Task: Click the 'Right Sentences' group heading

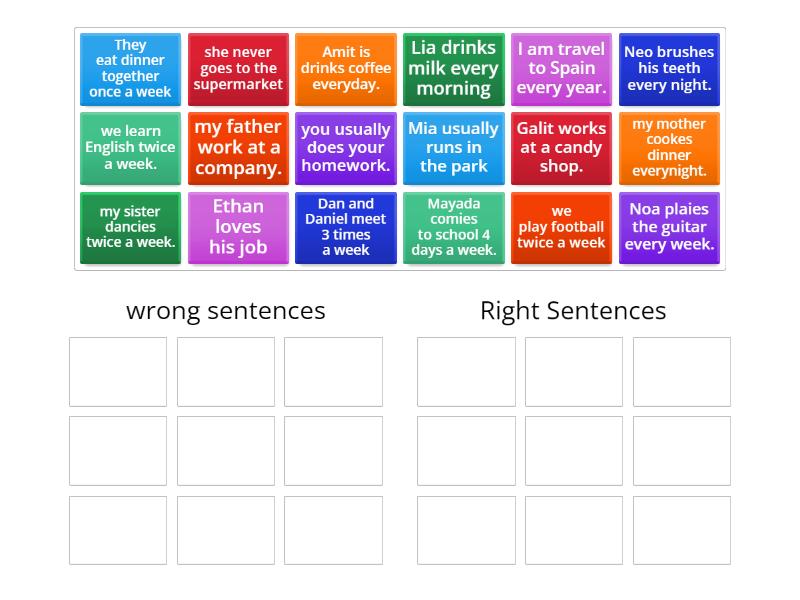Action: coord(572,311)
